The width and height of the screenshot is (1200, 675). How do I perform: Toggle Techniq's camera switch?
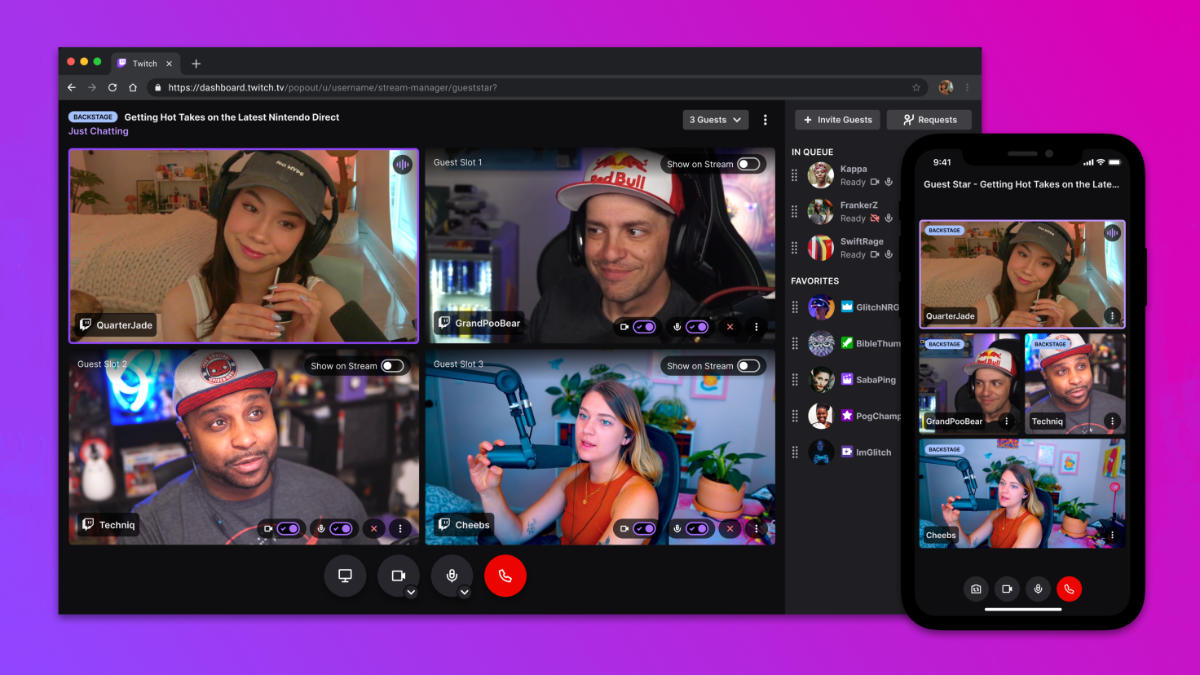coord(289,529)
